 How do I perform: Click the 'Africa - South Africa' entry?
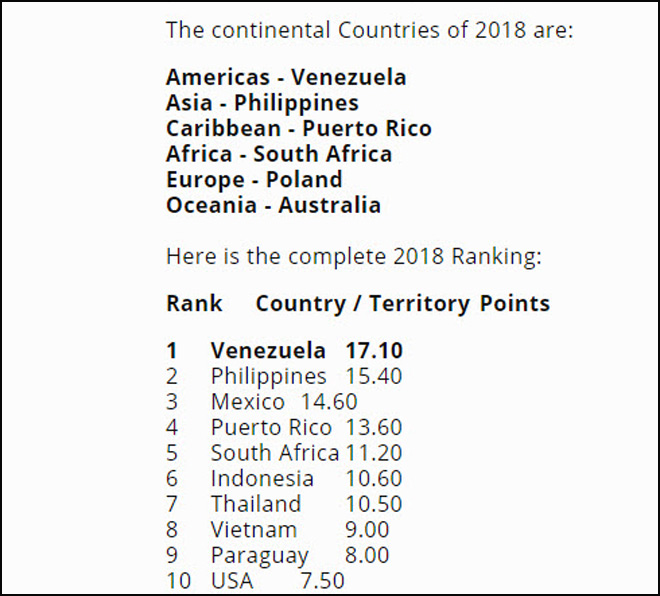(x=279, y=154)
